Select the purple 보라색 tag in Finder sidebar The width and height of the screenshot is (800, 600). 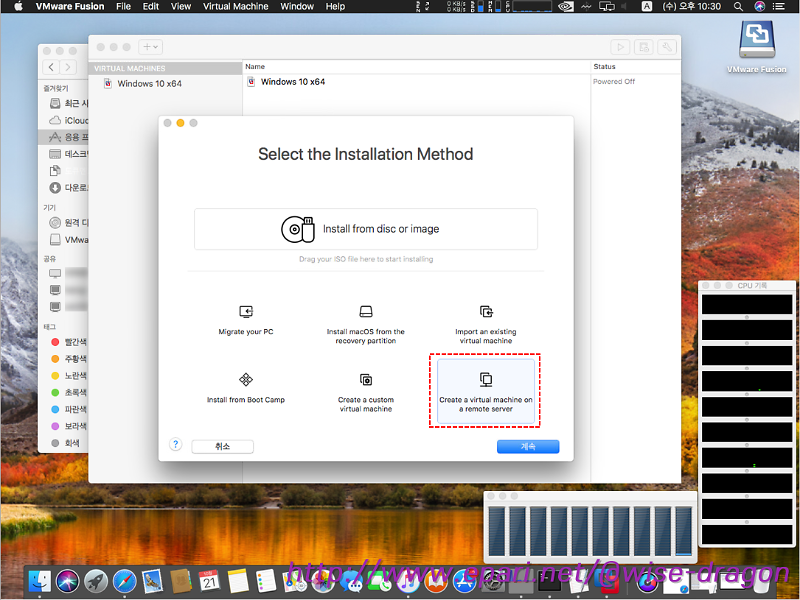69,426
